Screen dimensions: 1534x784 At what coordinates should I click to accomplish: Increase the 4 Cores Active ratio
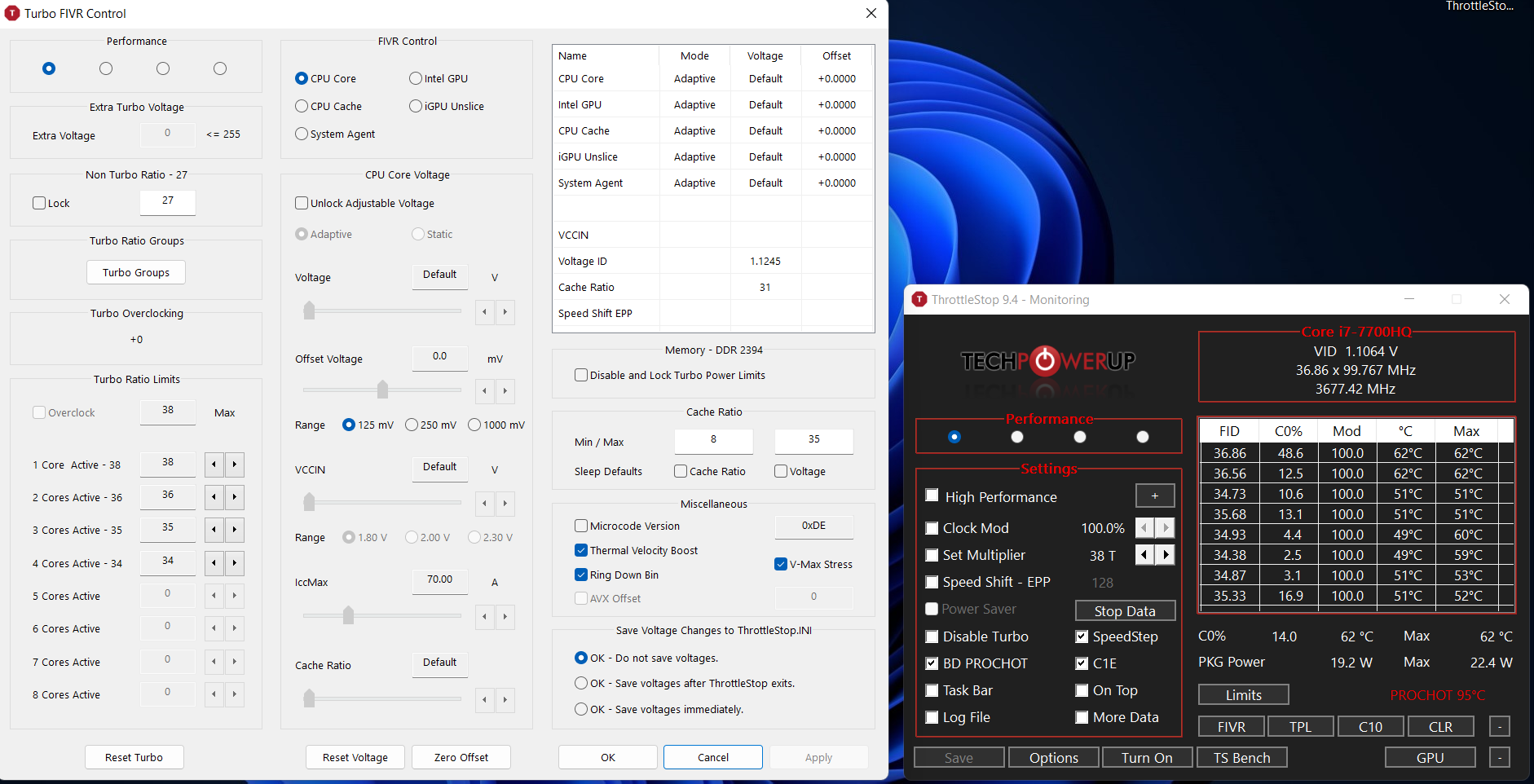234,563
